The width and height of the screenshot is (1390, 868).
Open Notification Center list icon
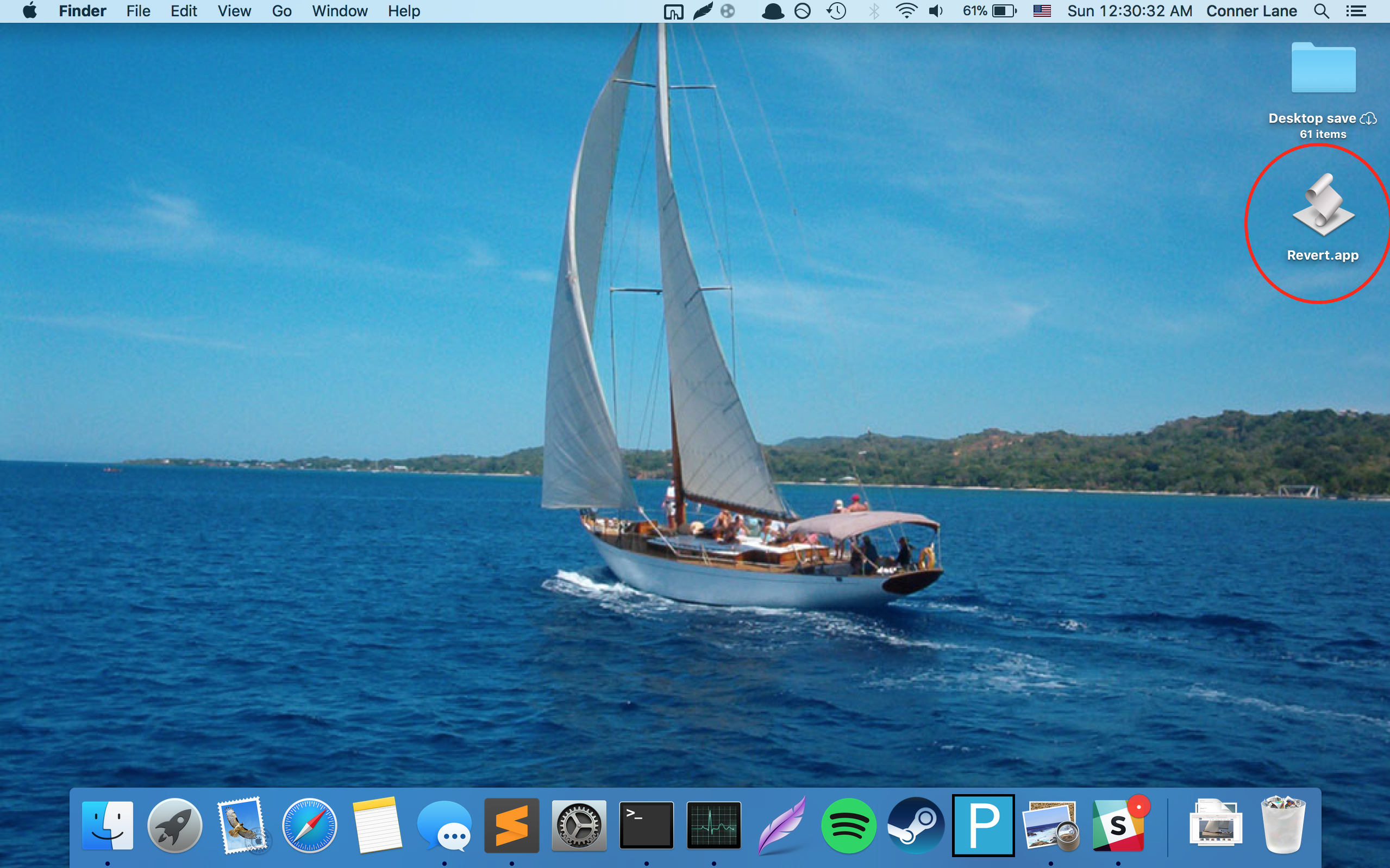(1356, 11)
